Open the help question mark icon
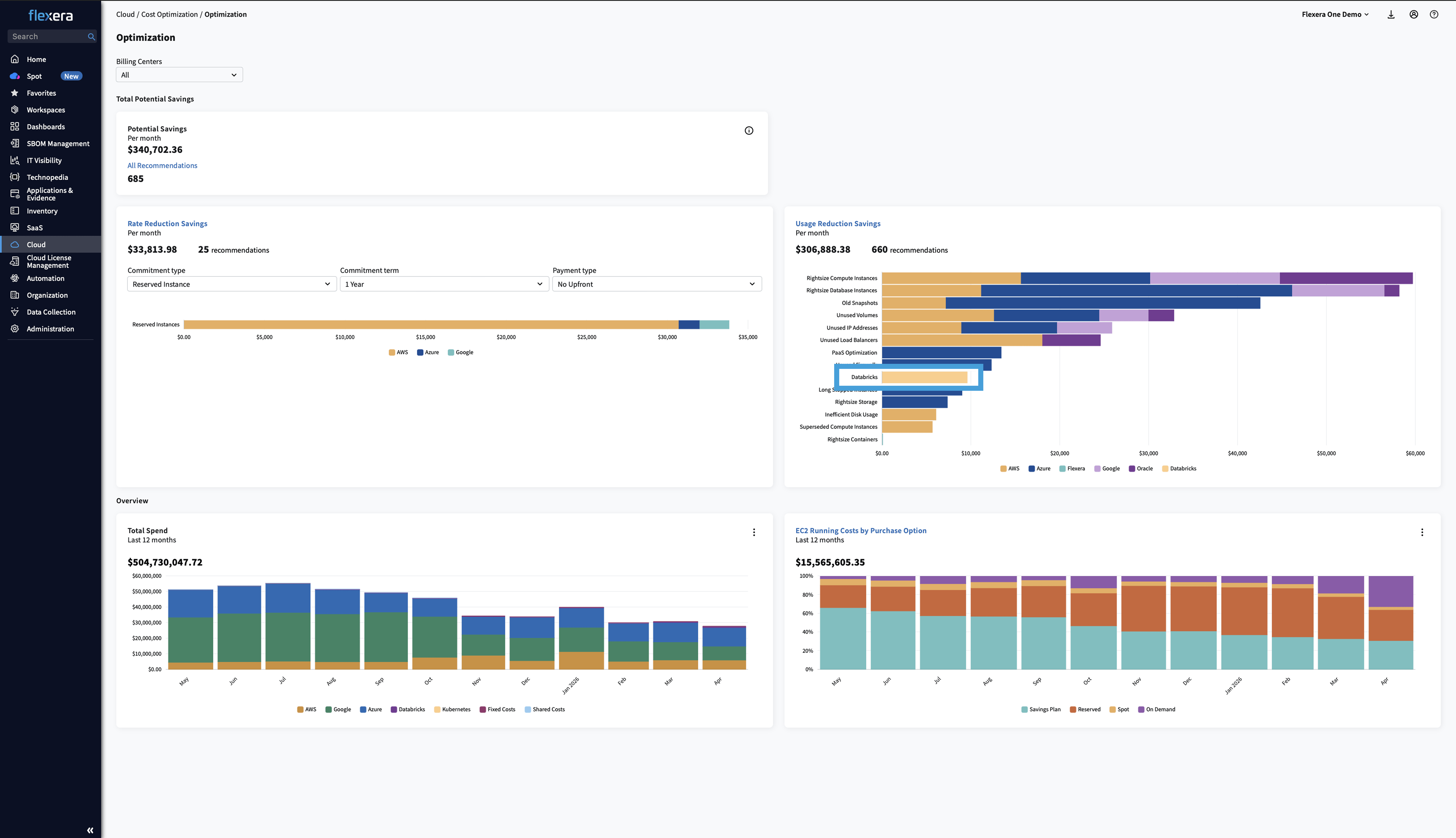The width and height of the screenshot is (1456, 838). (1433, 14)
